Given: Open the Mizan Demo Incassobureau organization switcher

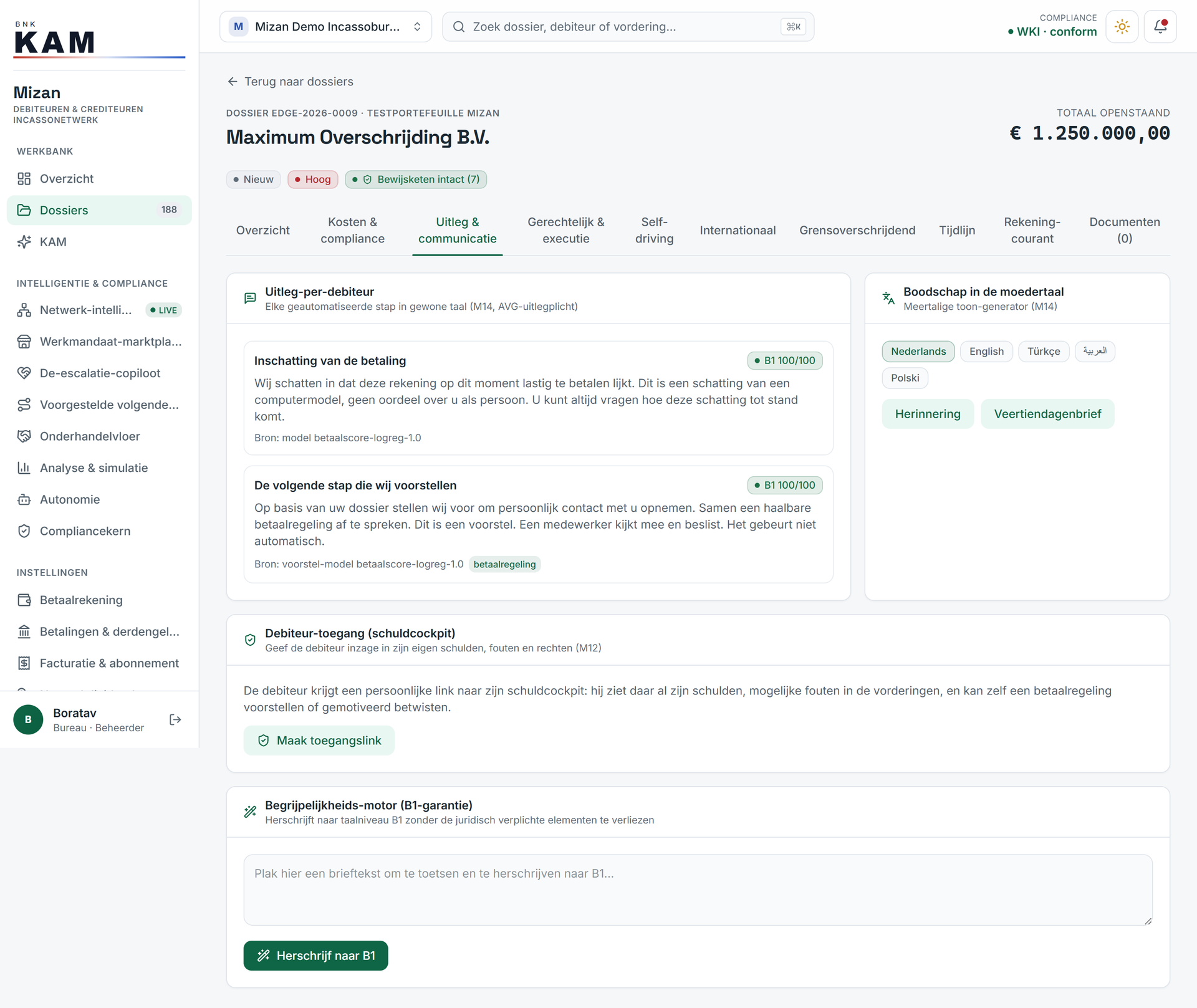Looking at the screenshot, I should [325, 27].
